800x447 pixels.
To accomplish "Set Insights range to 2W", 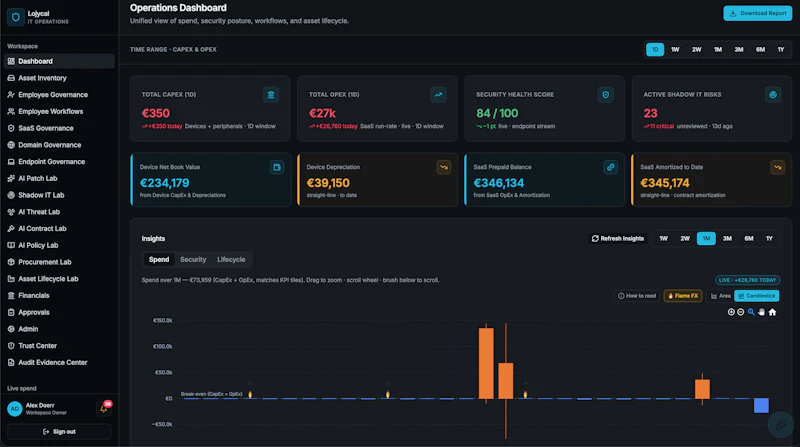I will tap(685, 239).
